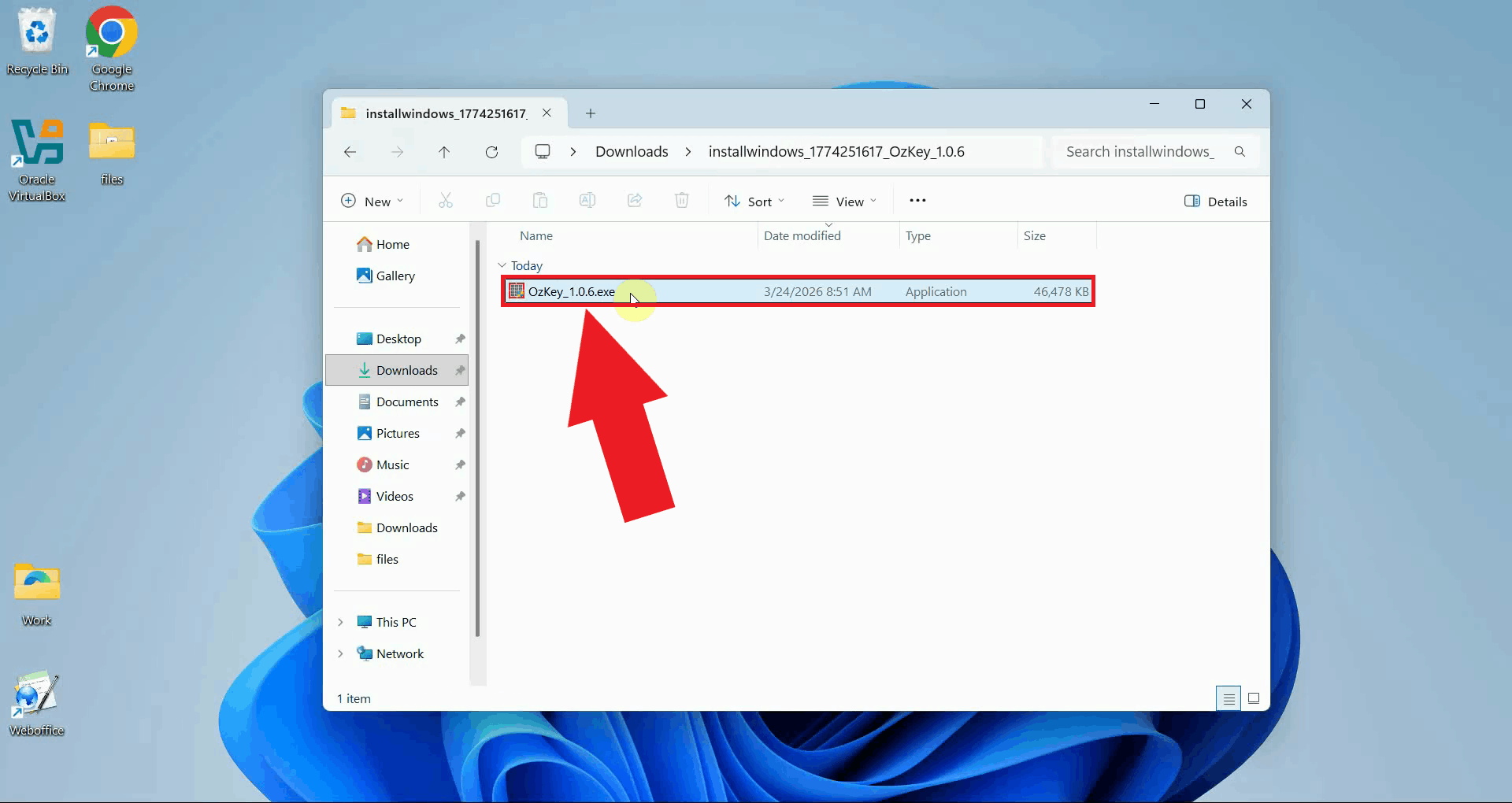Select pinned Downloads in navigation pane

[x=397, y=370]
